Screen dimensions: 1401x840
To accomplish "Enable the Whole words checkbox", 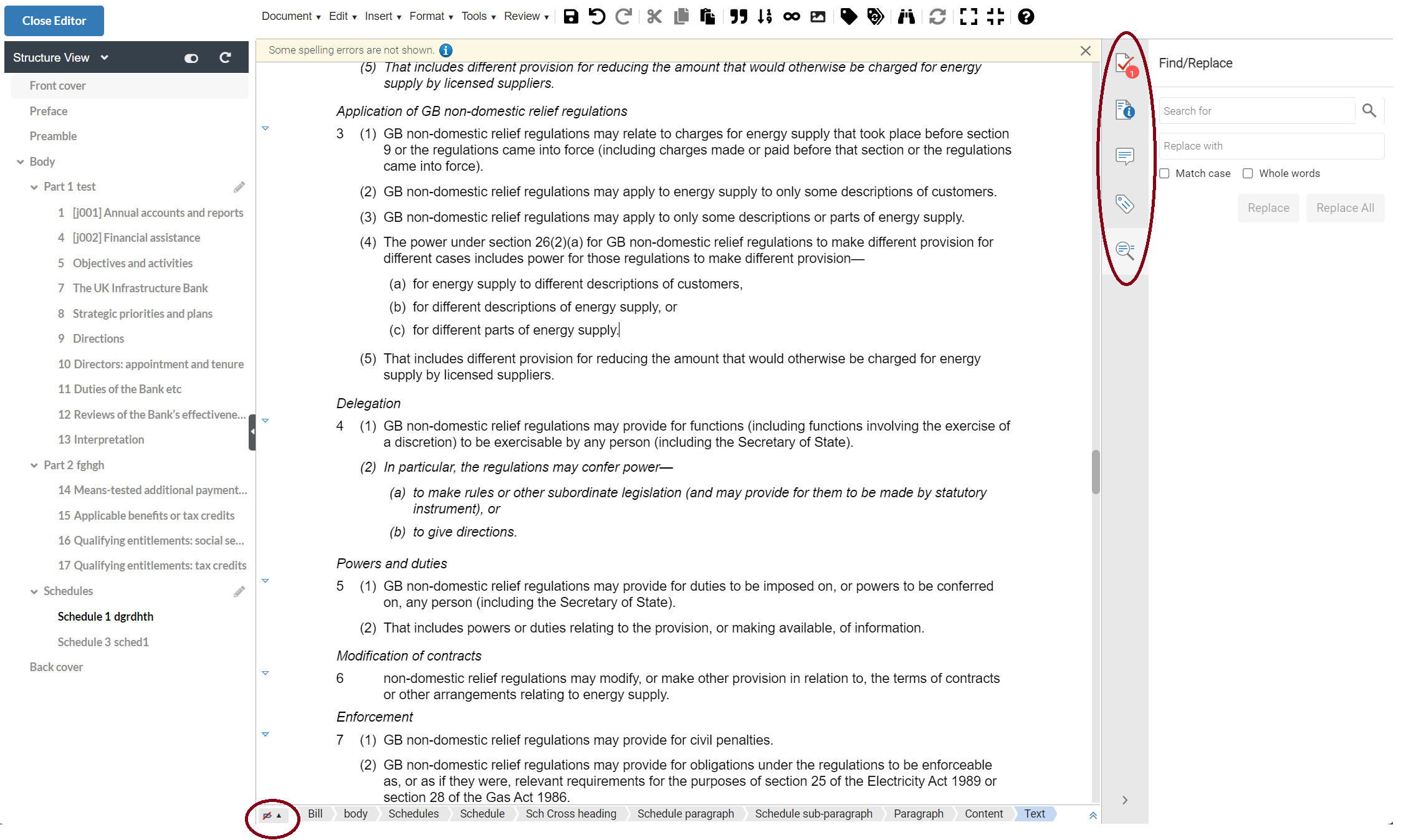I will point(1248,174).
